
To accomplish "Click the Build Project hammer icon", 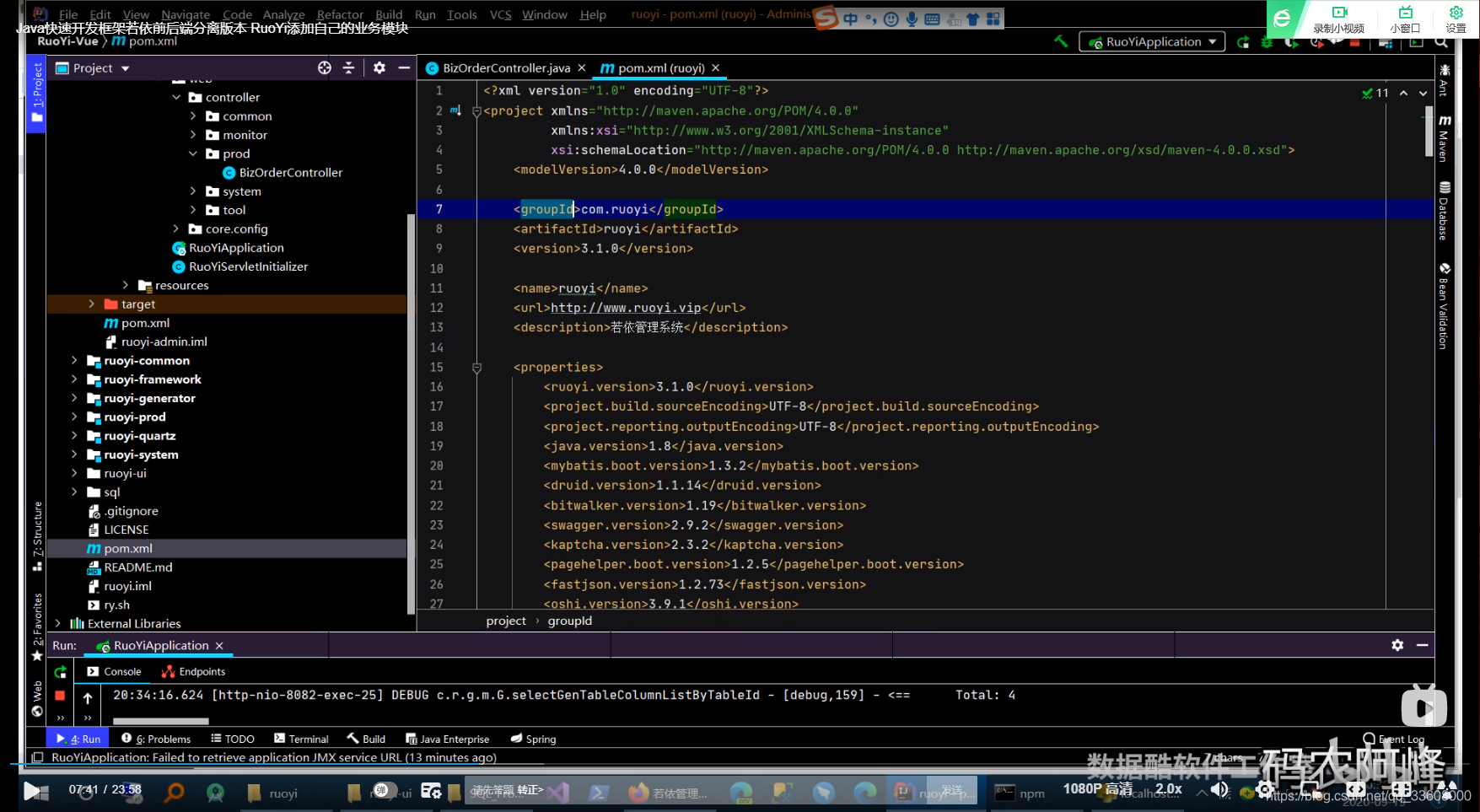I will [1061, 40].
